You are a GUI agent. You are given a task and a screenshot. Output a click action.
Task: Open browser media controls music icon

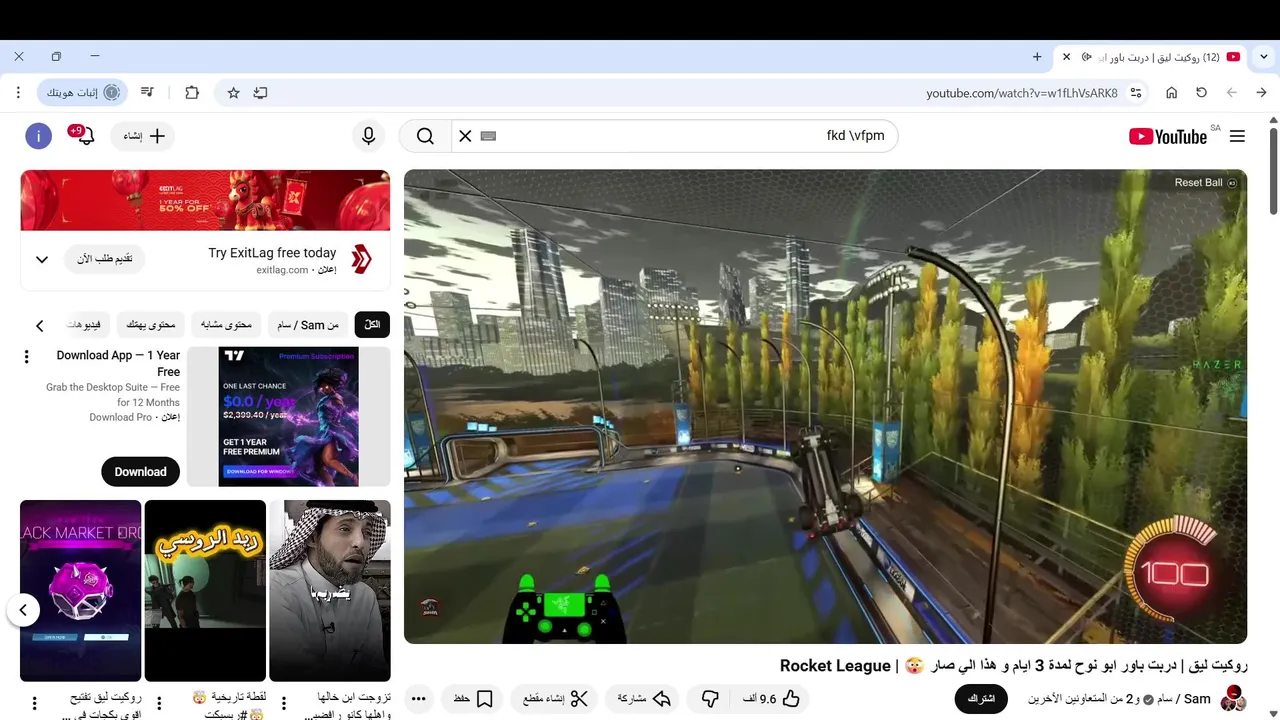coord(147,92)
